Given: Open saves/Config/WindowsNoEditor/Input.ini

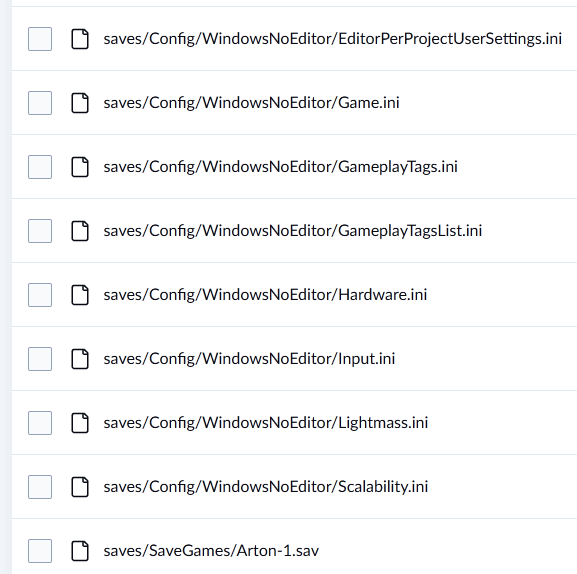Looking at the screenshot, I should (x=249, y=359).
